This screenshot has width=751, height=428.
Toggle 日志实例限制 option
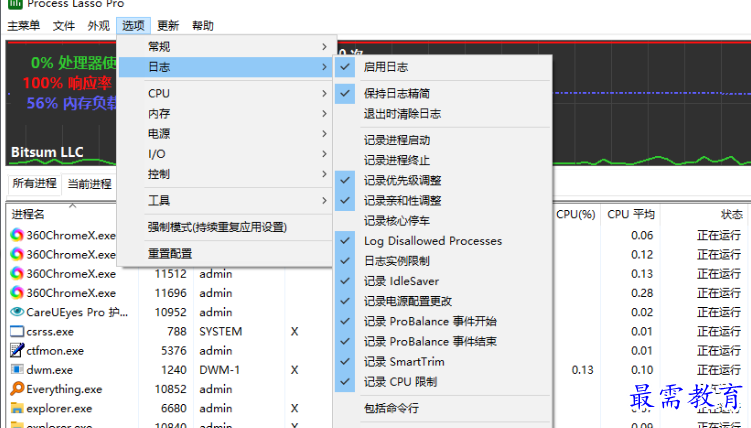click(x=443, y=261)
